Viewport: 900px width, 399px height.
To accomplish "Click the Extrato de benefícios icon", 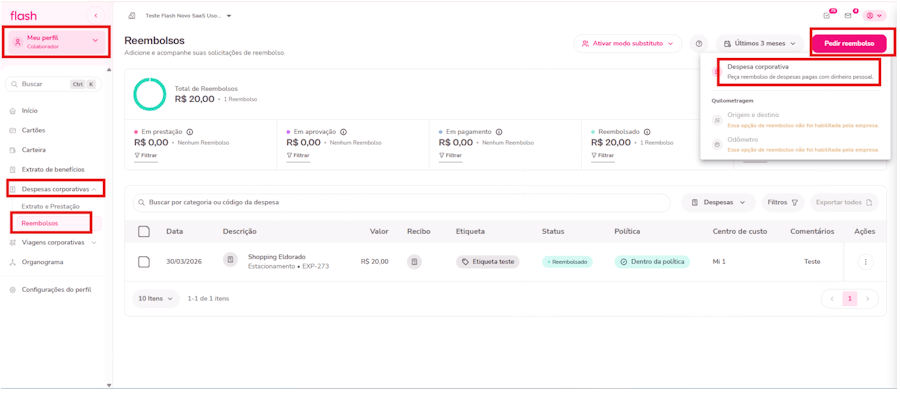I will (x=12, y=169).
